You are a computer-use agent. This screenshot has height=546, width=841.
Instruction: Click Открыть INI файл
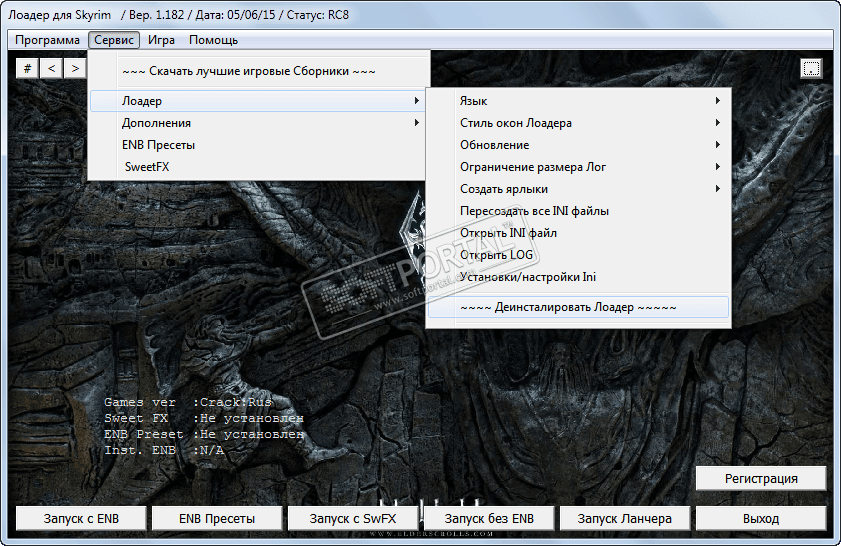coord(578,233)
